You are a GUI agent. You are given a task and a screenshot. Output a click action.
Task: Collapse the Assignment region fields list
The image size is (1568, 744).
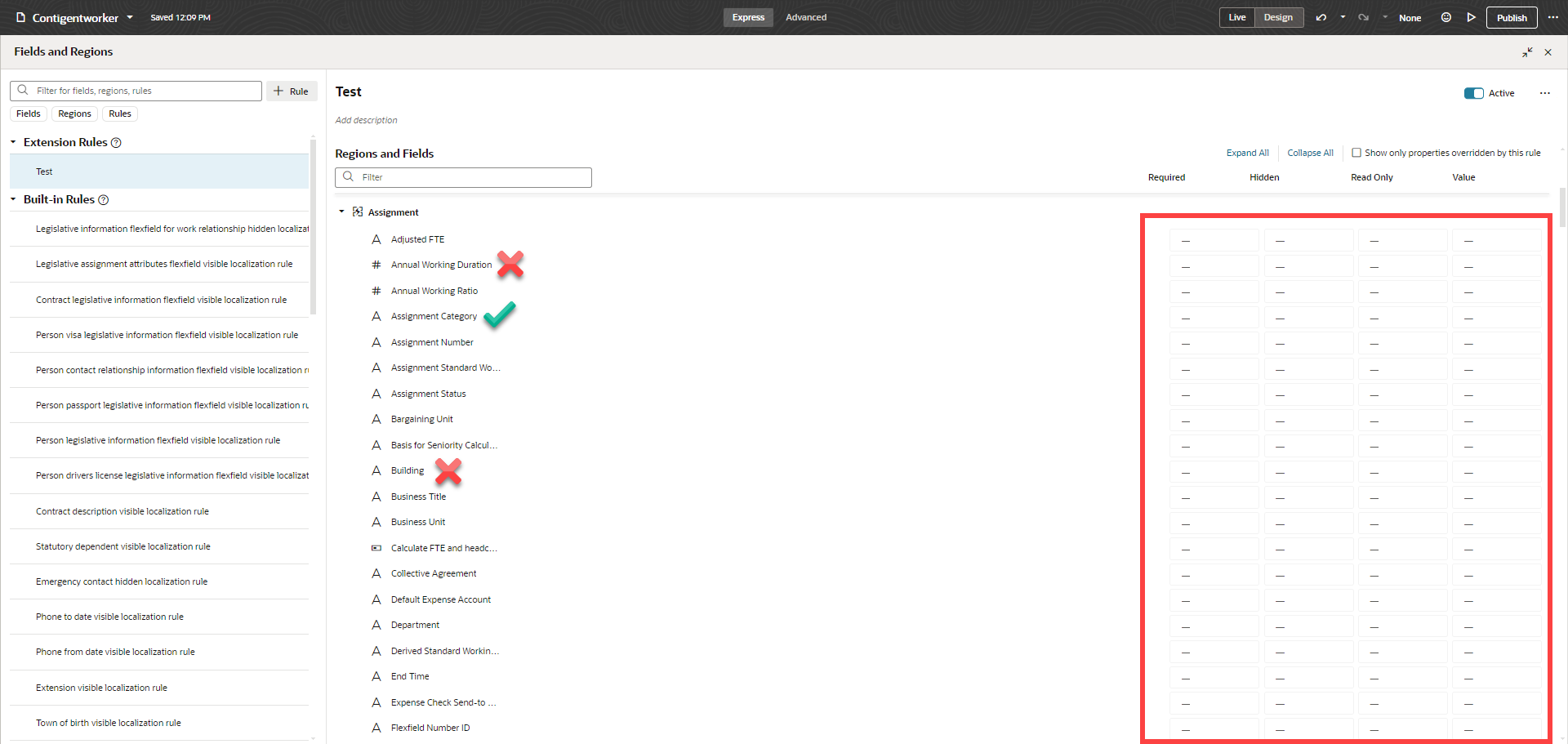342,212
